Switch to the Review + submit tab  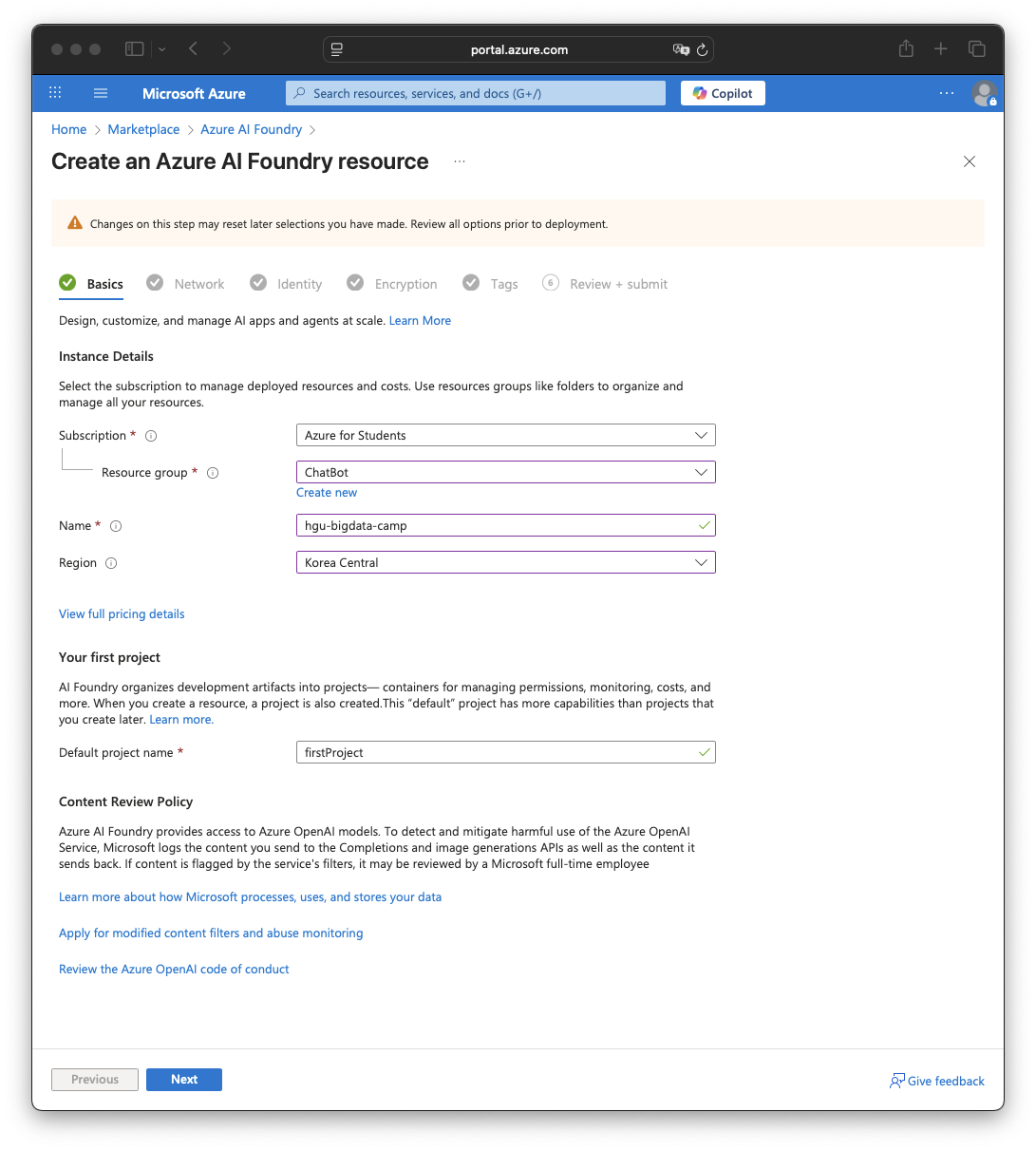(605, 284)
